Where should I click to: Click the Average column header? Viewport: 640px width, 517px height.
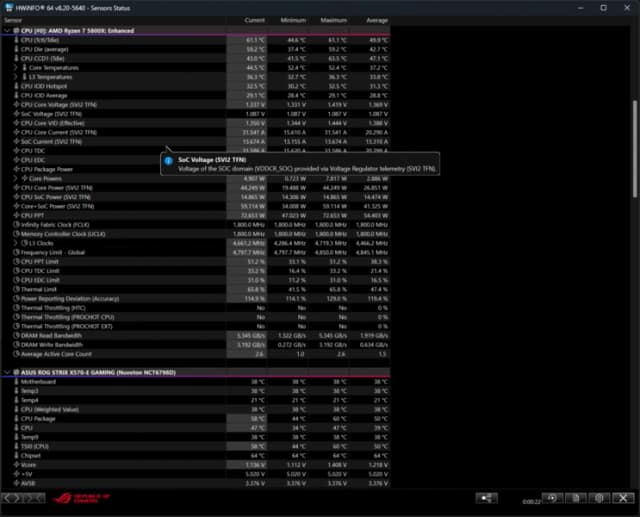pos(377,20)
